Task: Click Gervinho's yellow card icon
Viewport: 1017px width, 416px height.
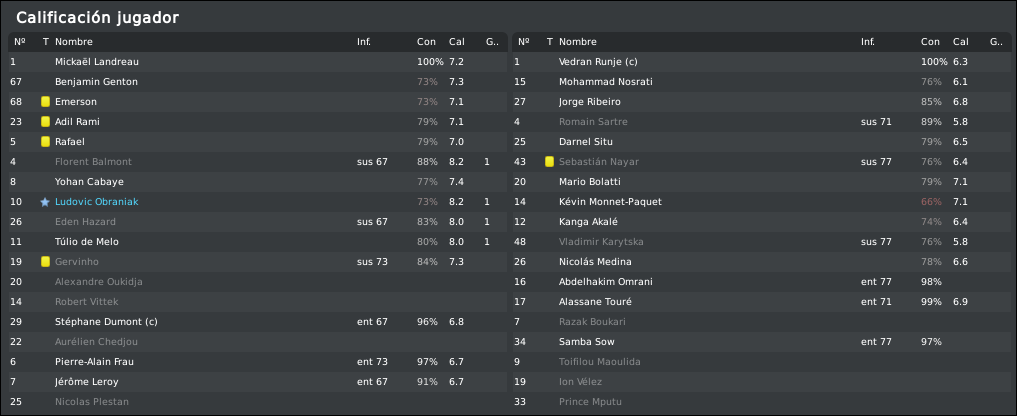Action: click(45, 262)
